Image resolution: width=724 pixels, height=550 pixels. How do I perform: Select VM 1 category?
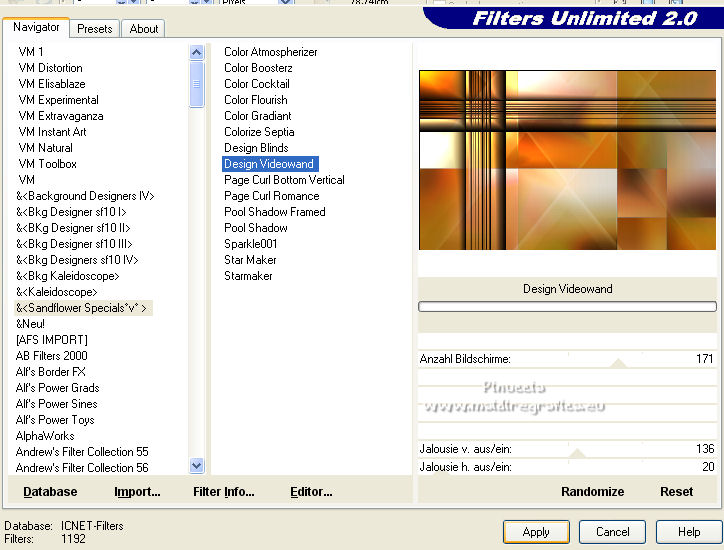coord(31,52)
